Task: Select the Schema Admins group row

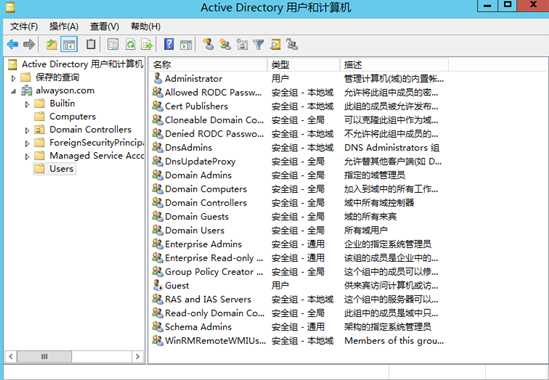Action: tap(298, 327)
